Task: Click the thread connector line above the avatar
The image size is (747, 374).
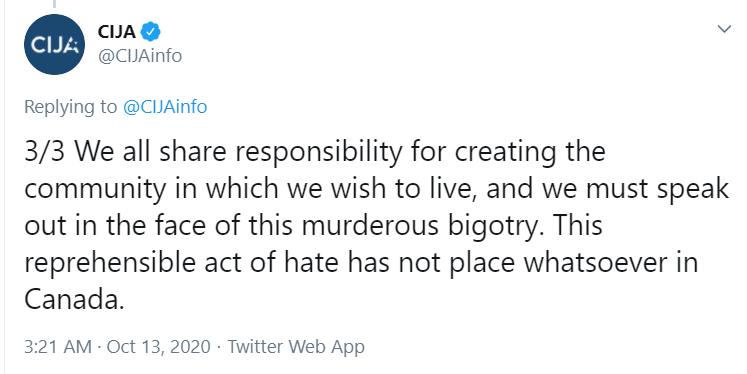Action: click(54, 4)
